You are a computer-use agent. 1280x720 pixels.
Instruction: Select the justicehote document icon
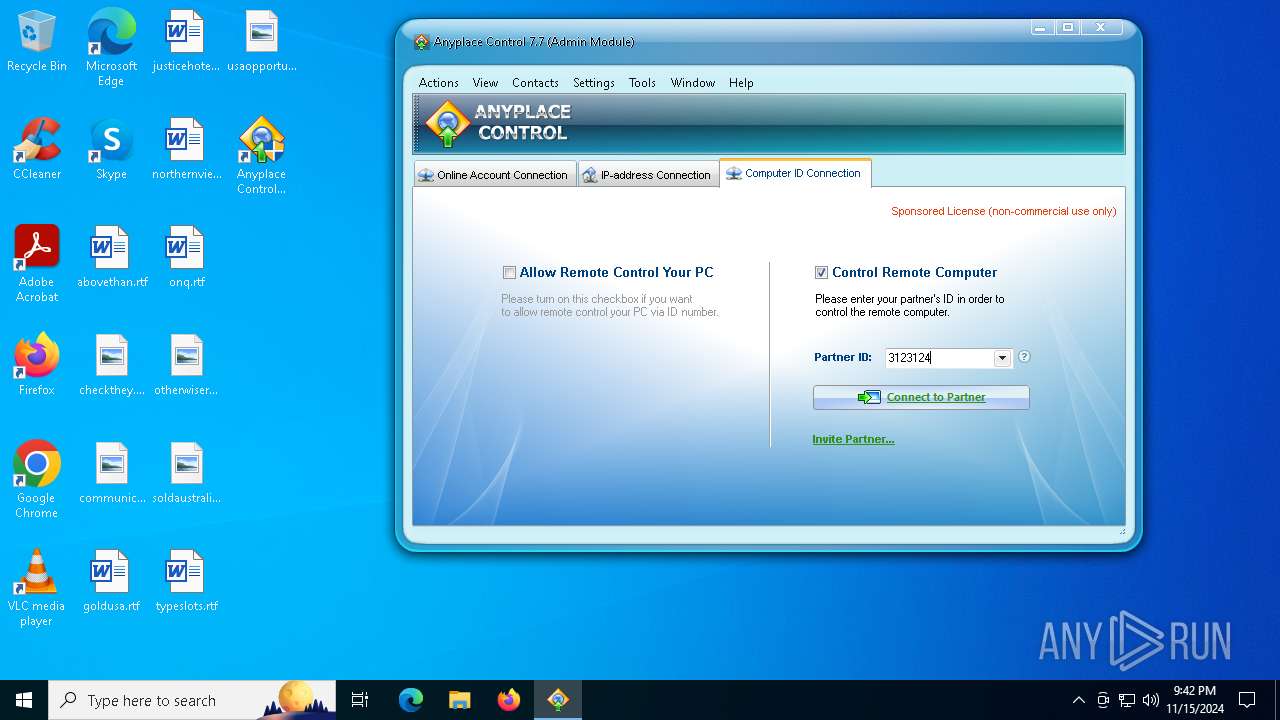(x=185, y=42)
